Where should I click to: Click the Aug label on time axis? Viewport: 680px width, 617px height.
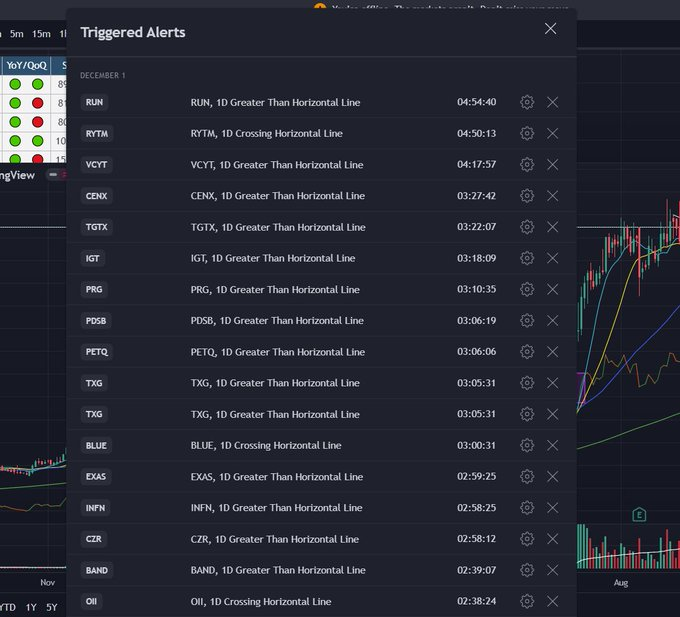click(x=621, y=583)
